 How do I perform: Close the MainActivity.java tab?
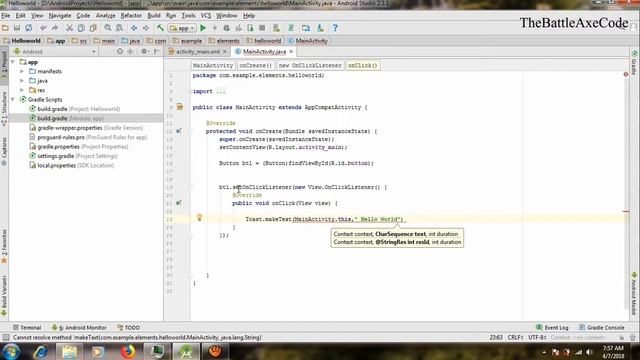[x=291, y=52]
